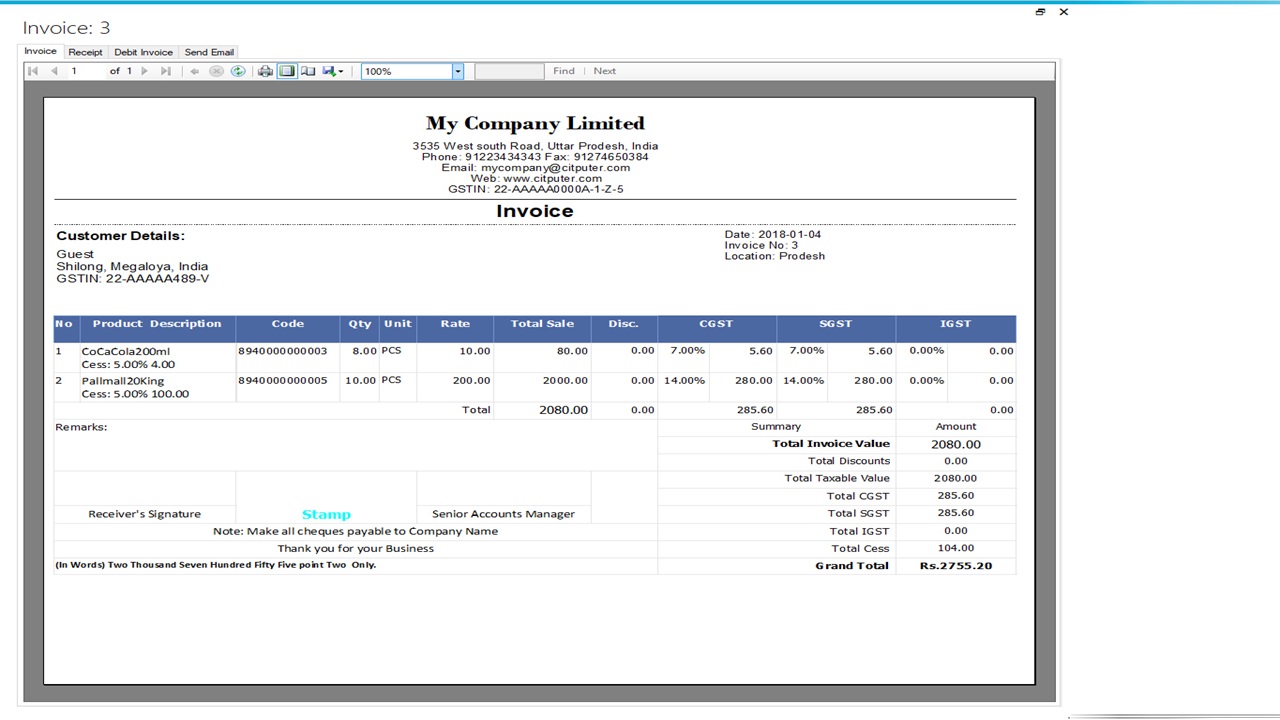Return to the Invoice tab
This screenshot has width=1280, height=720.
tap(40, 51)
